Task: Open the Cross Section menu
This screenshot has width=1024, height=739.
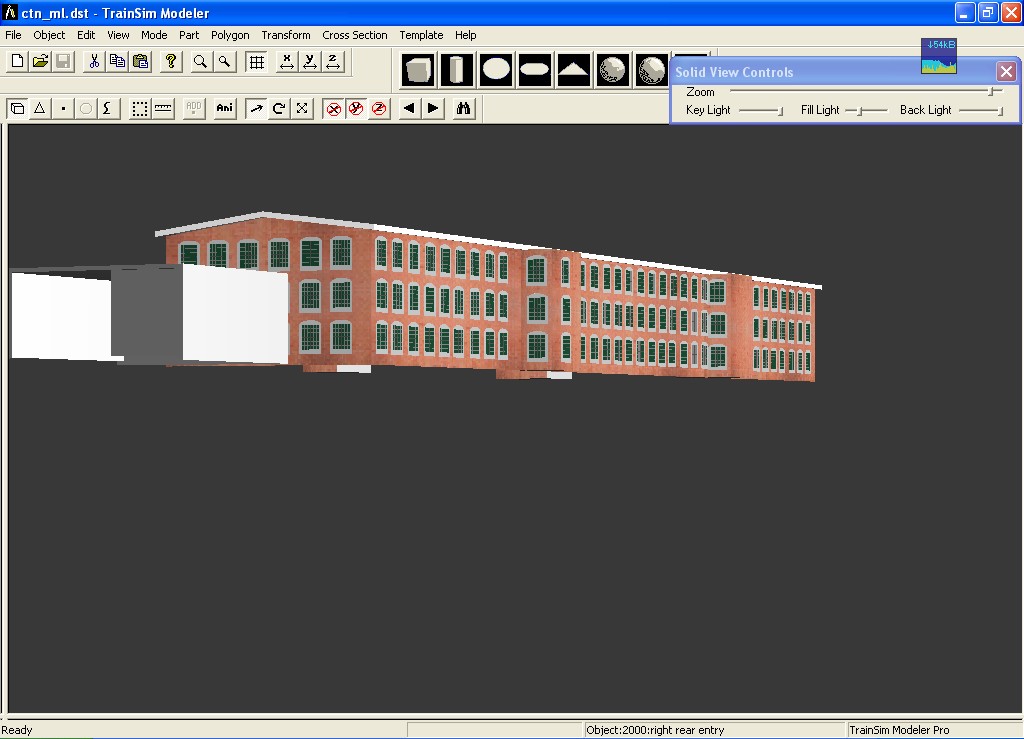Action: 354,35
